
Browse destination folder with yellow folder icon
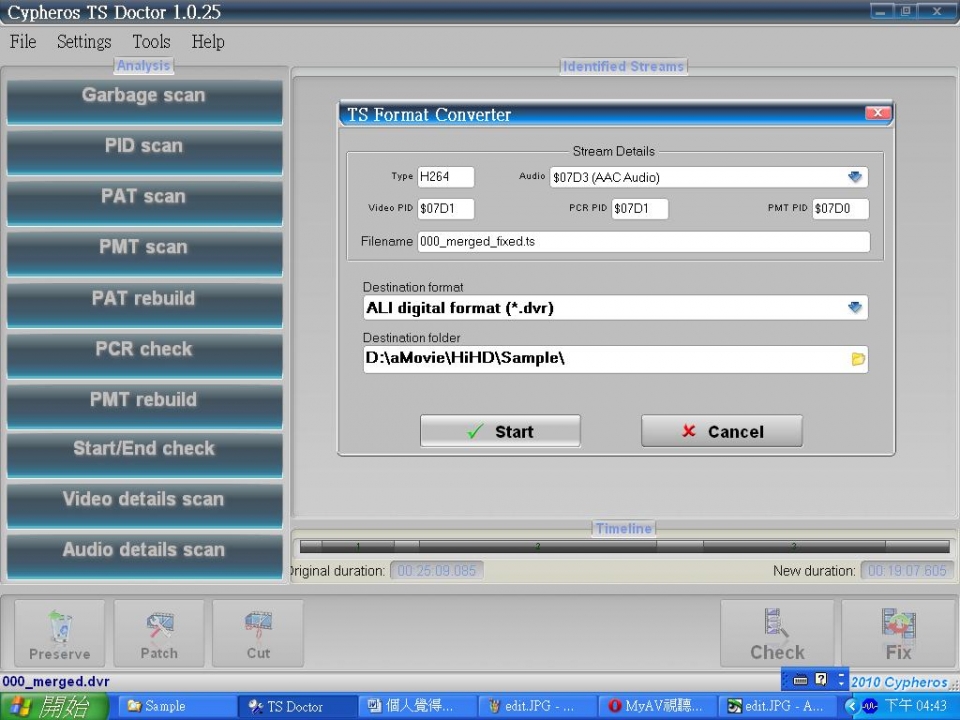[x=858, y=359]
